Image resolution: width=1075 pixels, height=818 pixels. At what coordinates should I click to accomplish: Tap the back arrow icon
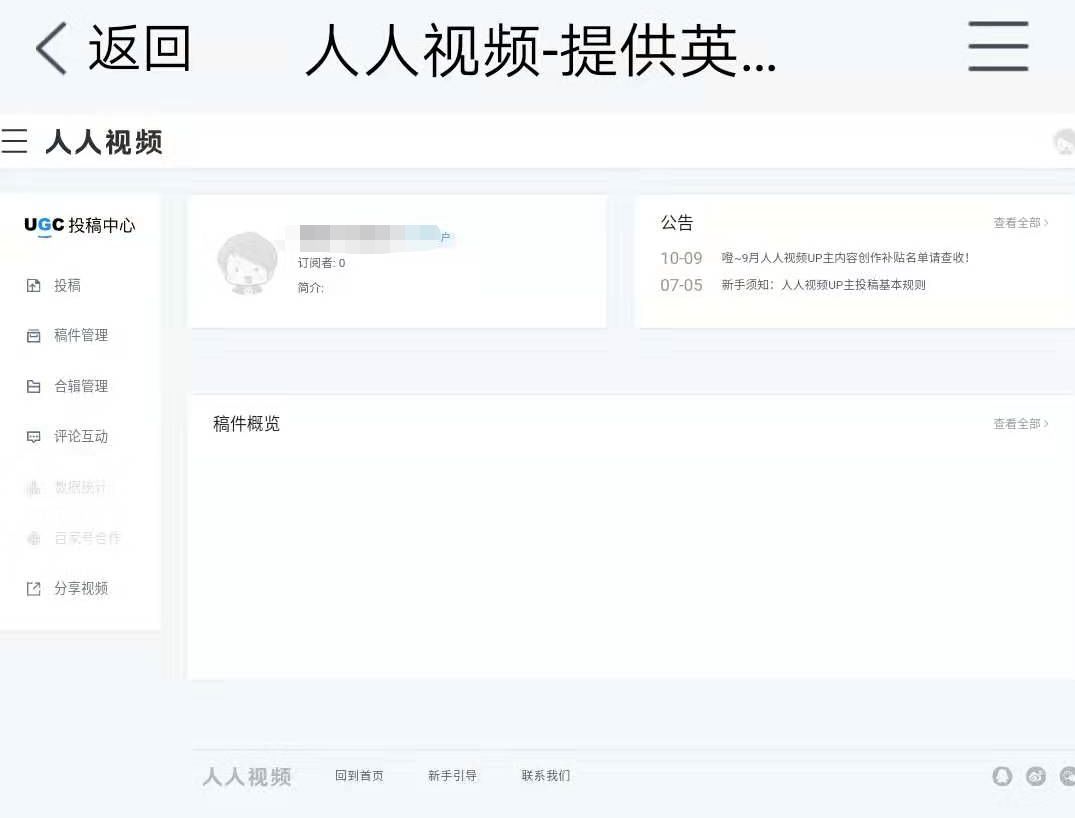(51, 48)
